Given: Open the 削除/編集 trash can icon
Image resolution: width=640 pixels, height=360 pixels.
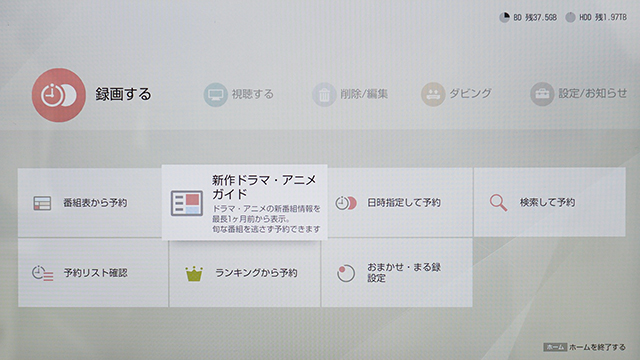Looking at the screenshot, I should tap(324, 95).
